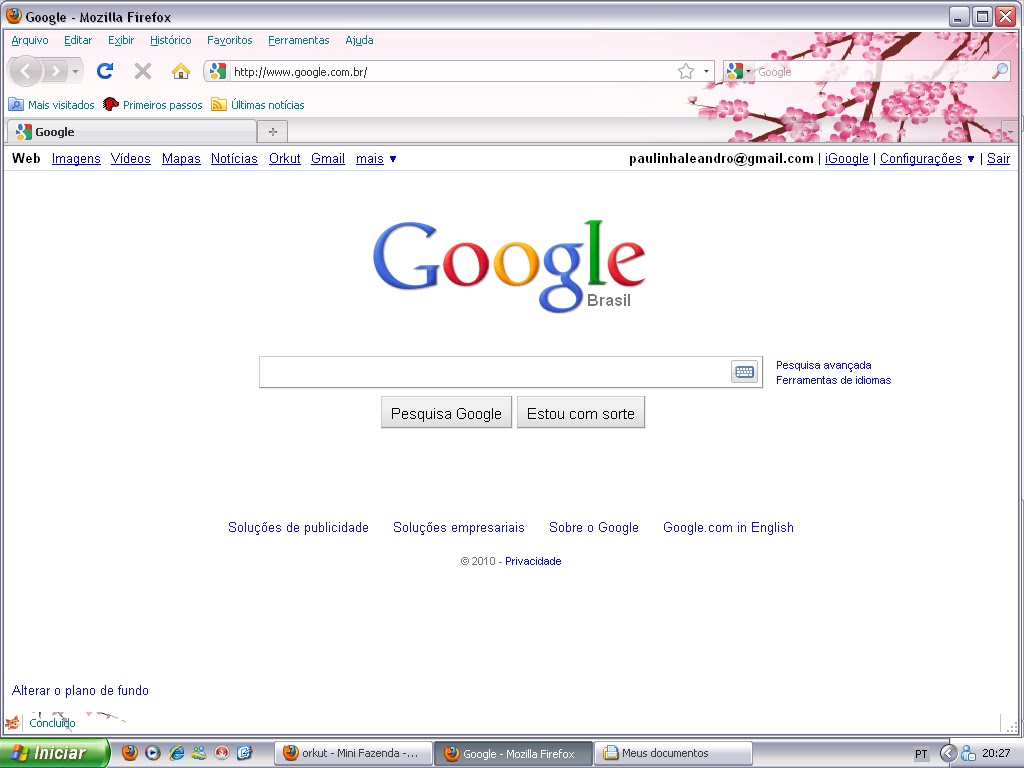Launch Windows Media Player from quick launch
1024x768 pixels.
click(x=153, y=753)
